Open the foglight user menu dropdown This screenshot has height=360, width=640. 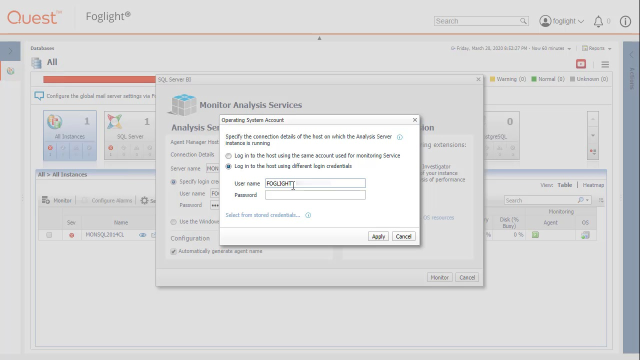562,21
